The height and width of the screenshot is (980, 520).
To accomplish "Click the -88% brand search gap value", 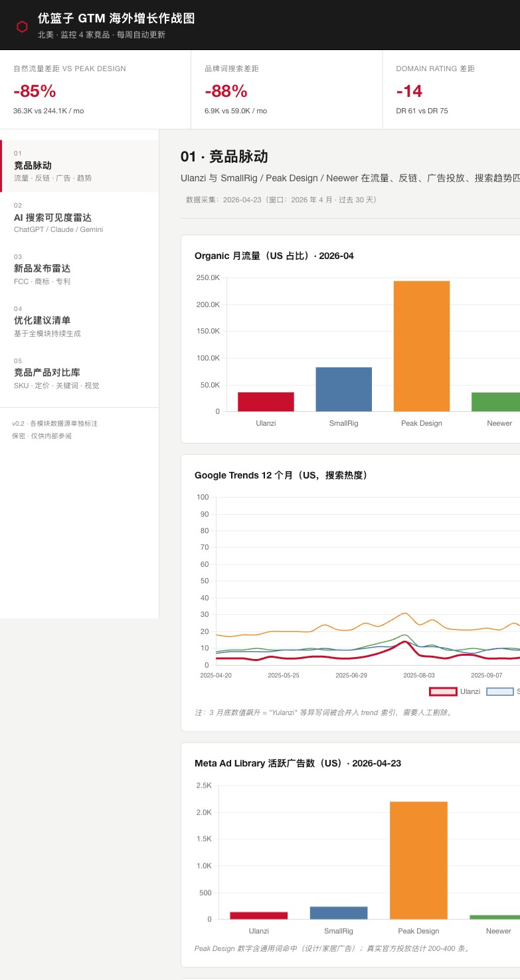I will pyautogui.click(x=226, y=91).
